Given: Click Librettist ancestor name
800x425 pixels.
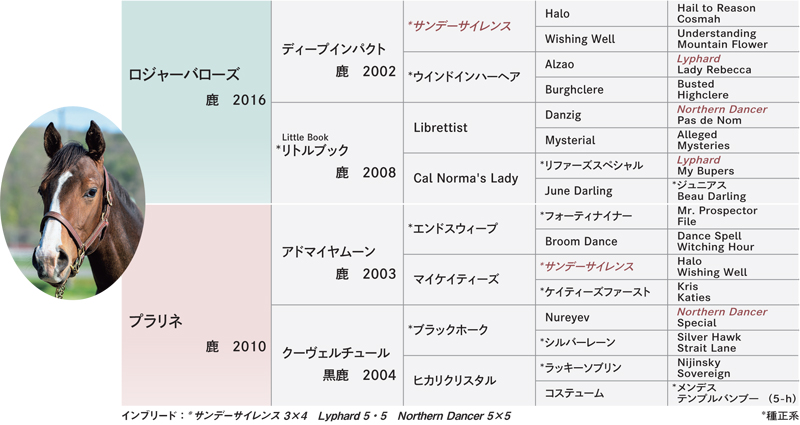Looking at the screenshot, I should tap(440, 128).
